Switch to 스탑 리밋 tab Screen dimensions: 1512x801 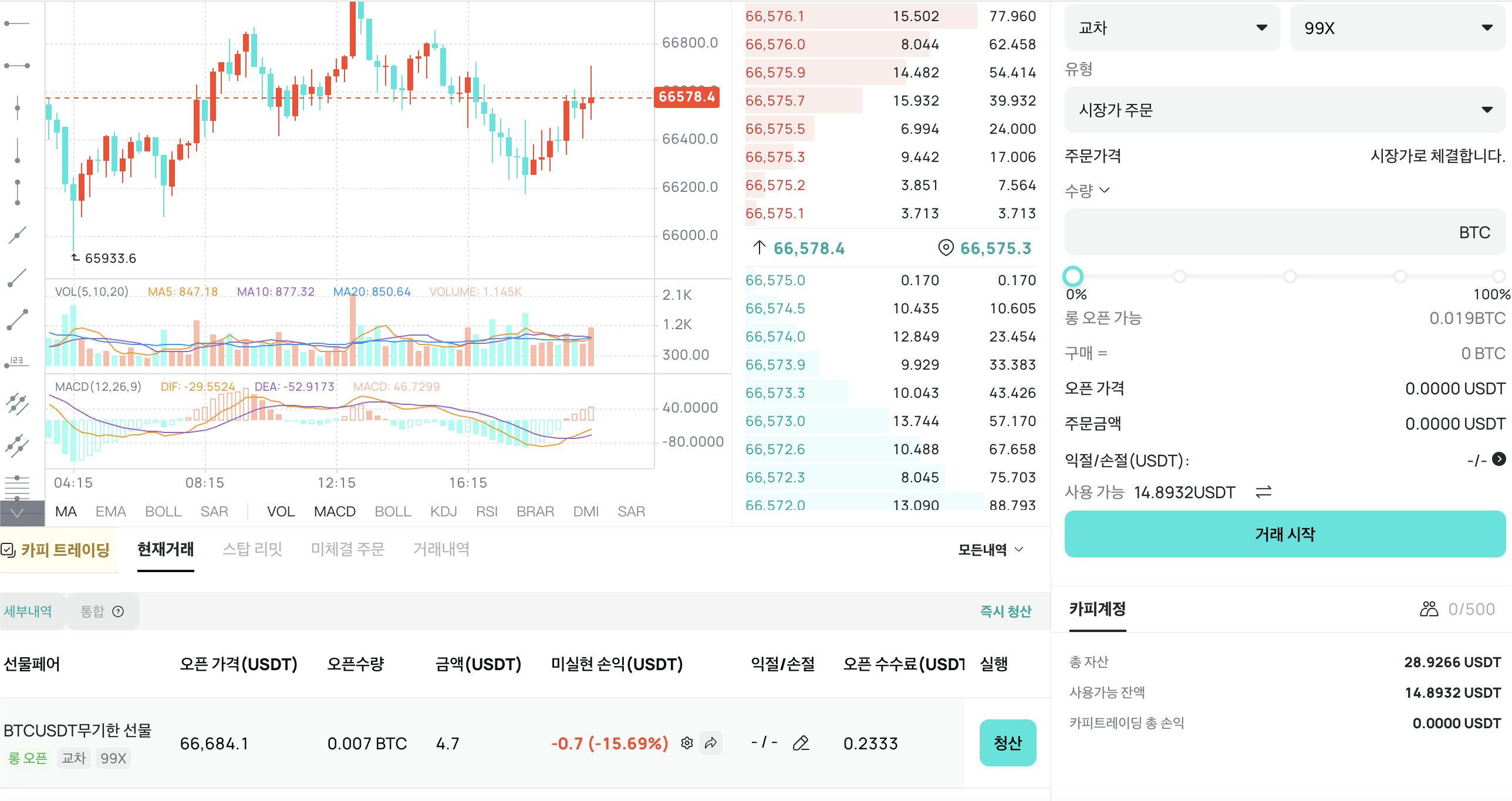pos(252,549)
